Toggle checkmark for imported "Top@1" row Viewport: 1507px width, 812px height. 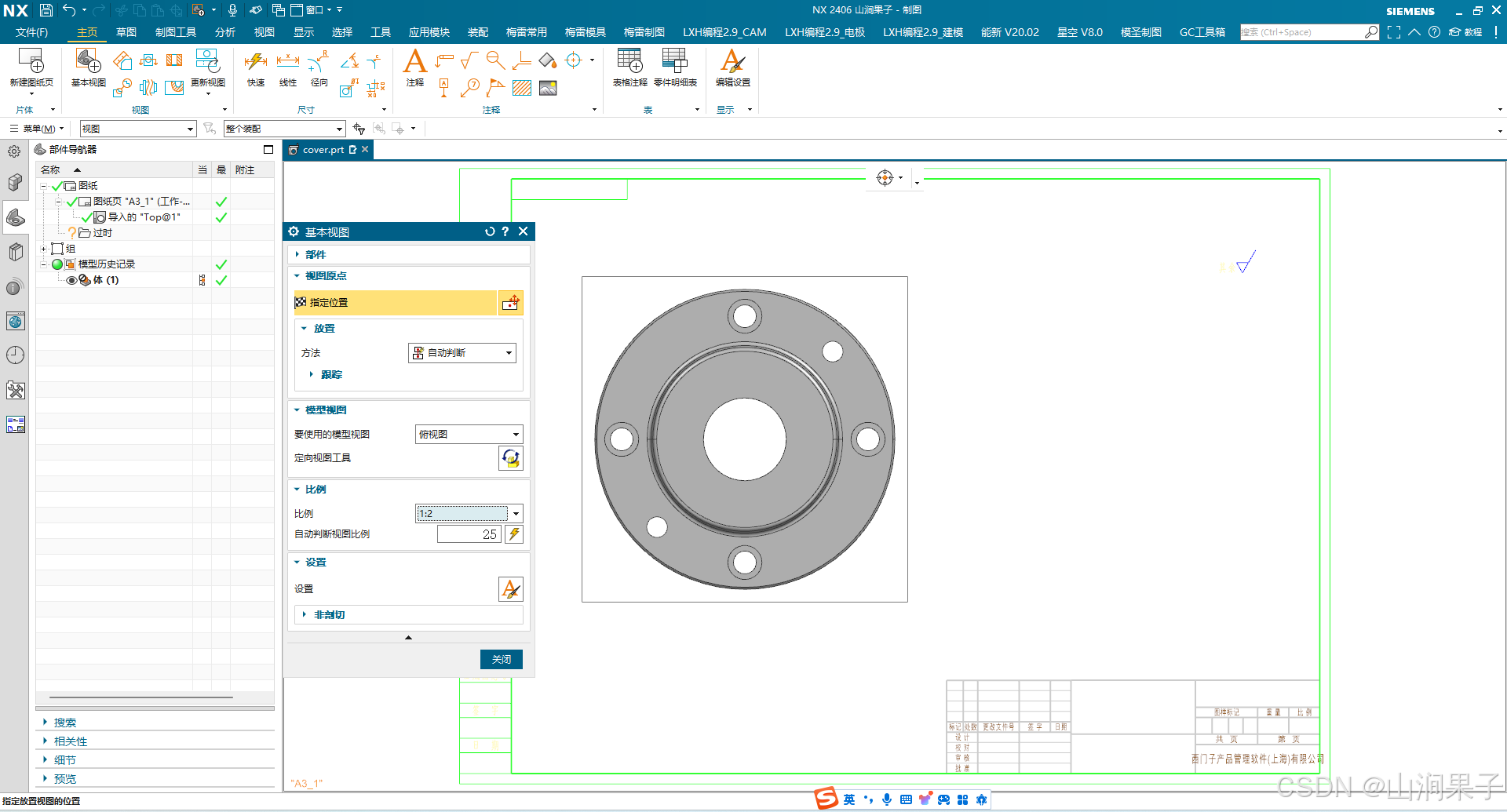pos(221,217)
